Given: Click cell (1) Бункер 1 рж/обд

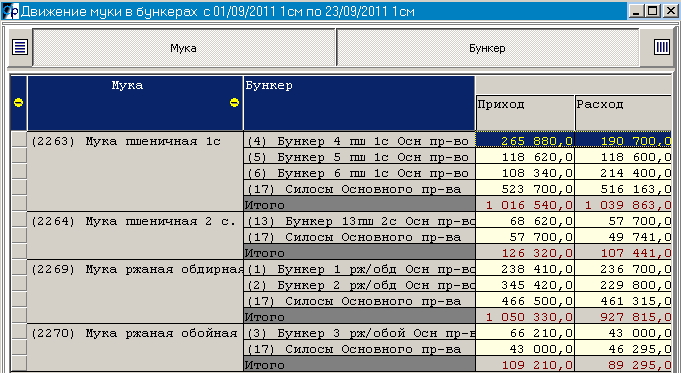Looking at the screenshot, I should pyautogui.click(x=359, y=268).
